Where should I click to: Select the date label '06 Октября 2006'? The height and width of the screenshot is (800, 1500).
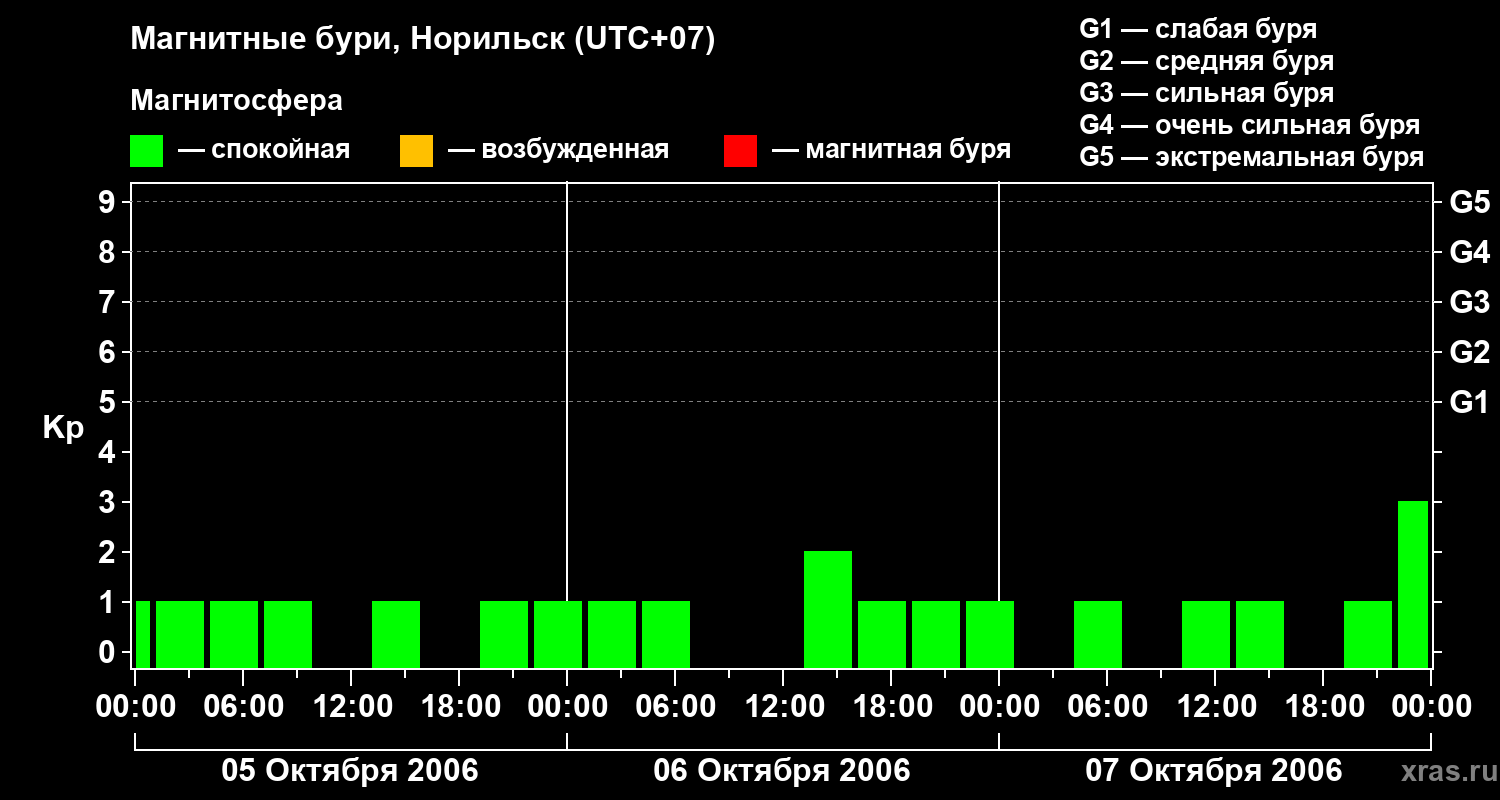pyautogui.click(x=782, y=771)
